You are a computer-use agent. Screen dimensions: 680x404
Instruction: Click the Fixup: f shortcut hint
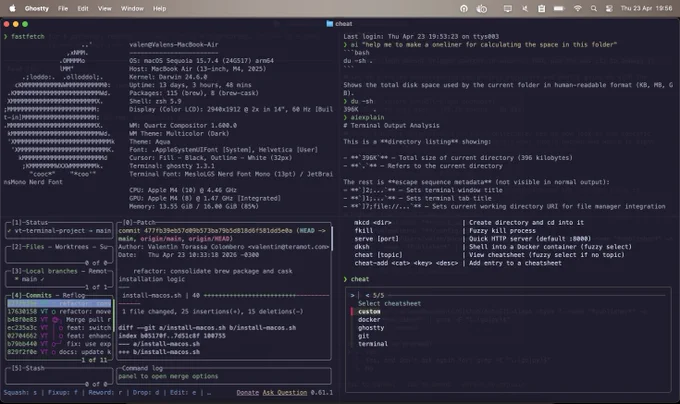tap(62, 392)
